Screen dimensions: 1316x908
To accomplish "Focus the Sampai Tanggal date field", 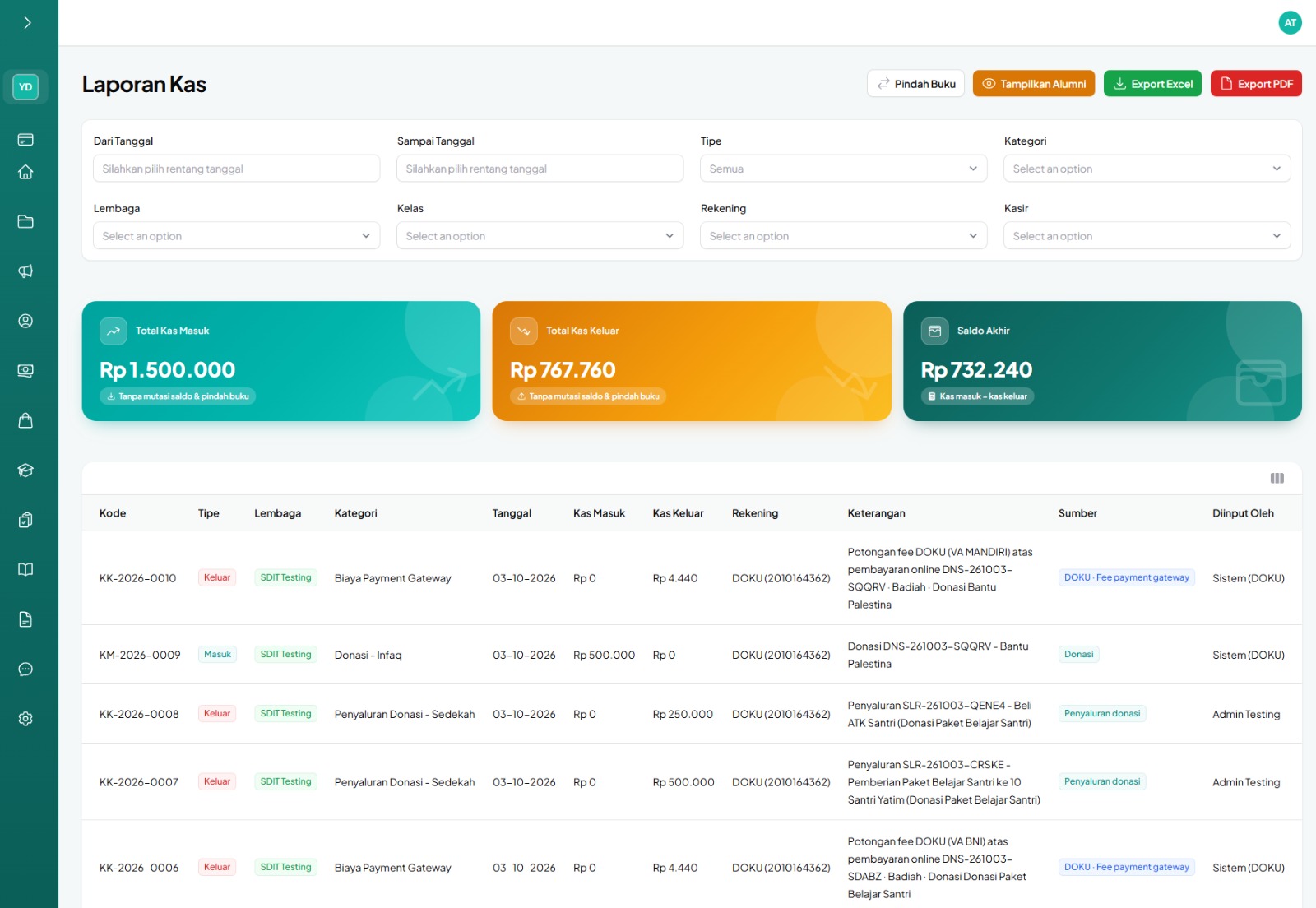I will pyautogui.click(x=540, y=169).
